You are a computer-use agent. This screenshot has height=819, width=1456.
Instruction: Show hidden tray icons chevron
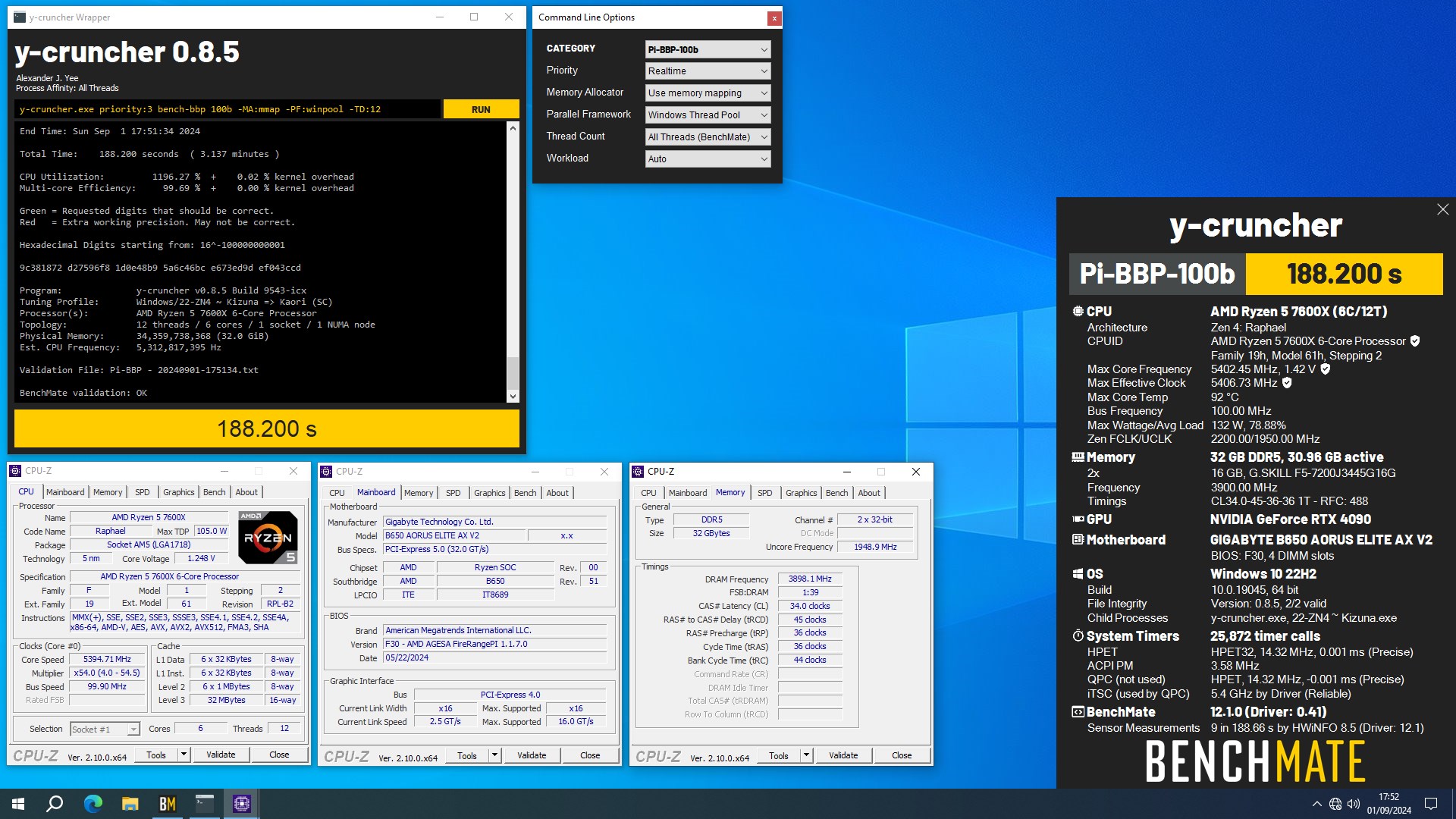(x=1316, y=804)
